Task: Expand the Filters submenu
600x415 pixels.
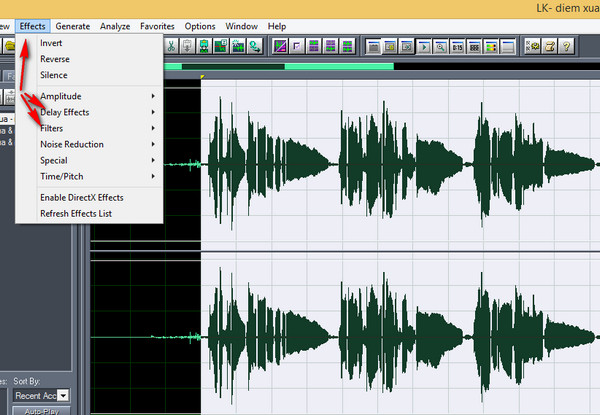Action: pyautogui.click(x=89, y=128)
